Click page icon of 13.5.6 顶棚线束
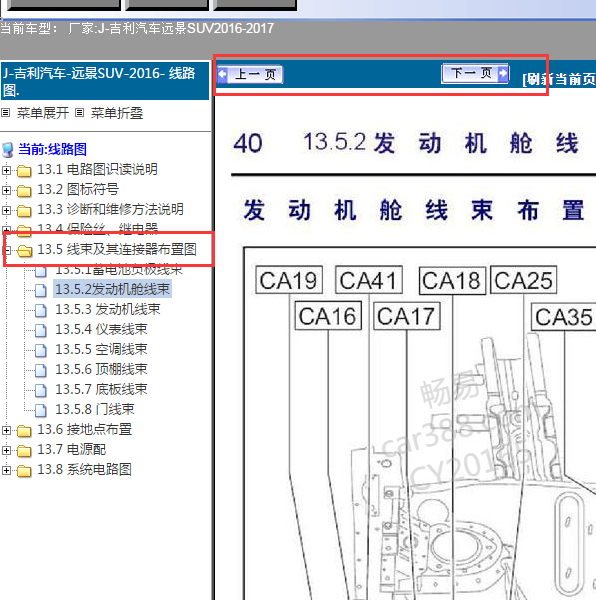Viewport: 596px width, 600px height. [x=41, y=370]
